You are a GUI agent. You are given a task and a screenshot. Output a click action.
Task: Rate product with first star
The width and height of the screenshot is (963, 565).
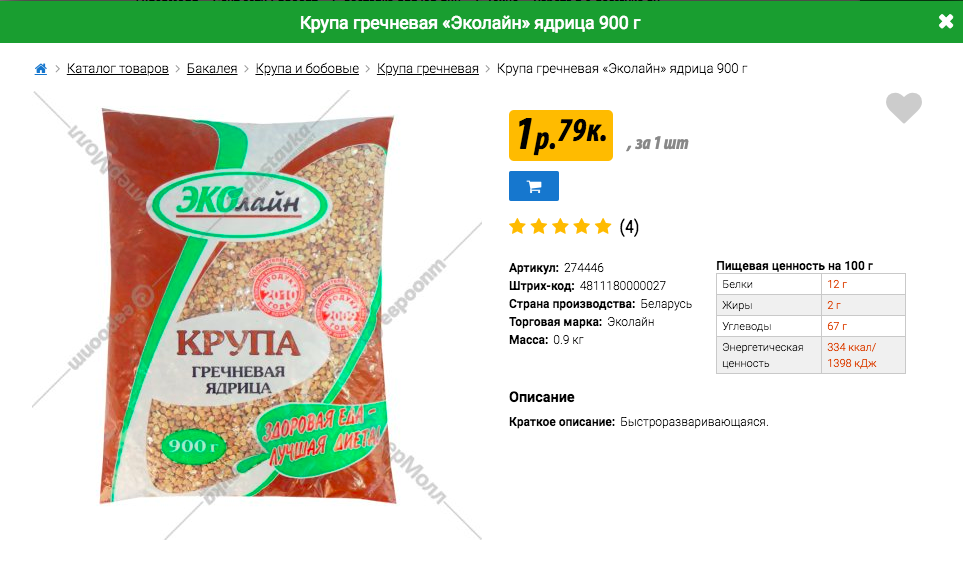(517, 227)
